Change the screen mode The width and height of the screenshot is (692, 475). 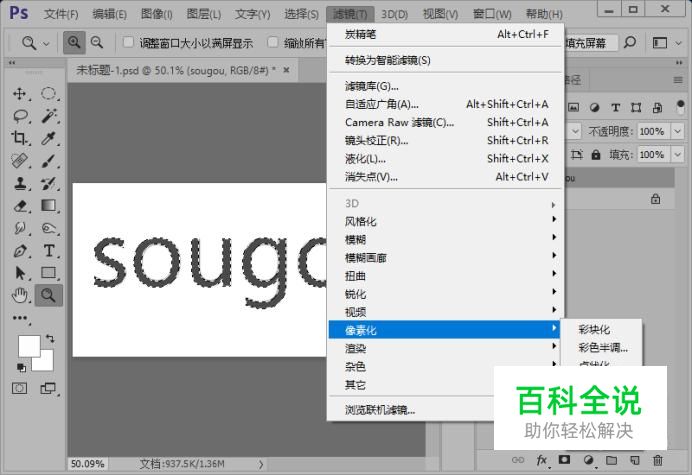pos(48,388)
